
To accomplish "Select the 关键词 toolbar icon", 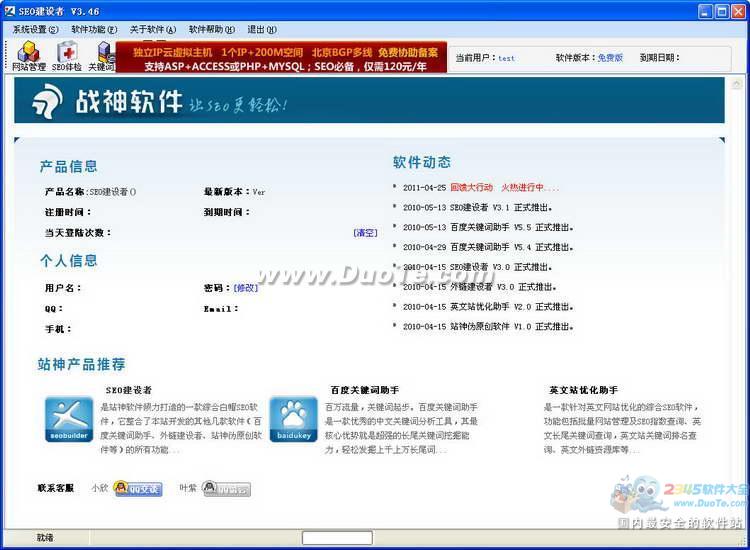I will (x=101, y=56).
